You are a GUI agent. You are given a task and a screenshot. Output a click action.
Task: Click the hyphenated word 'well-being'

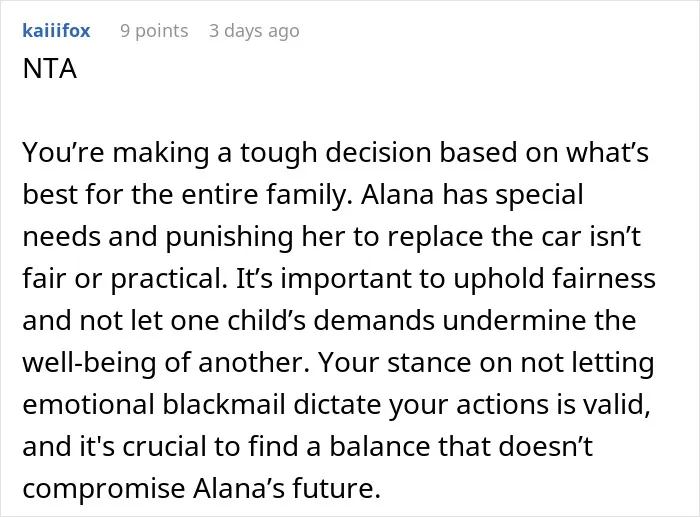(89, 363)
